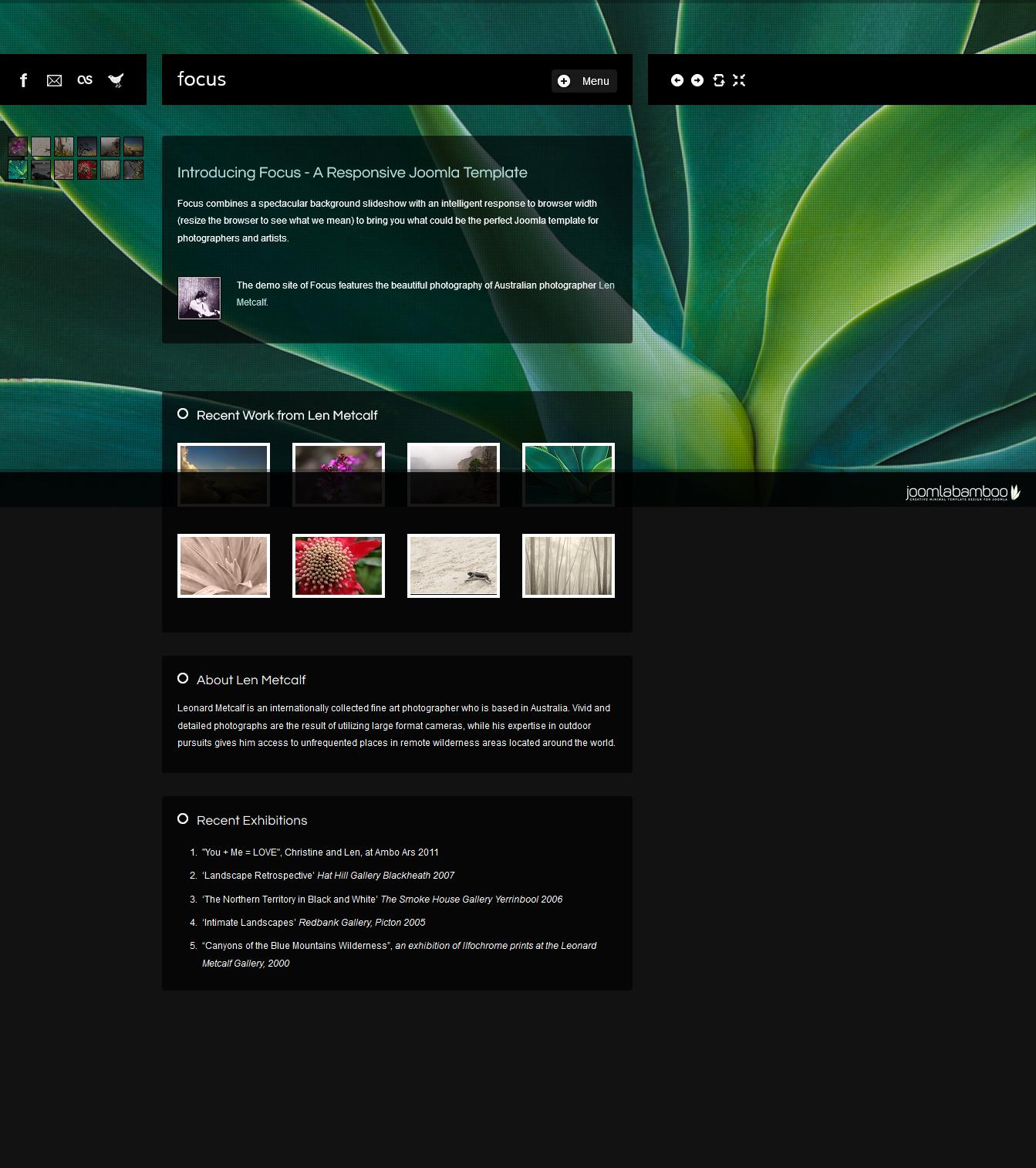Advance to next slideshow background arrow

pos(697,80)
